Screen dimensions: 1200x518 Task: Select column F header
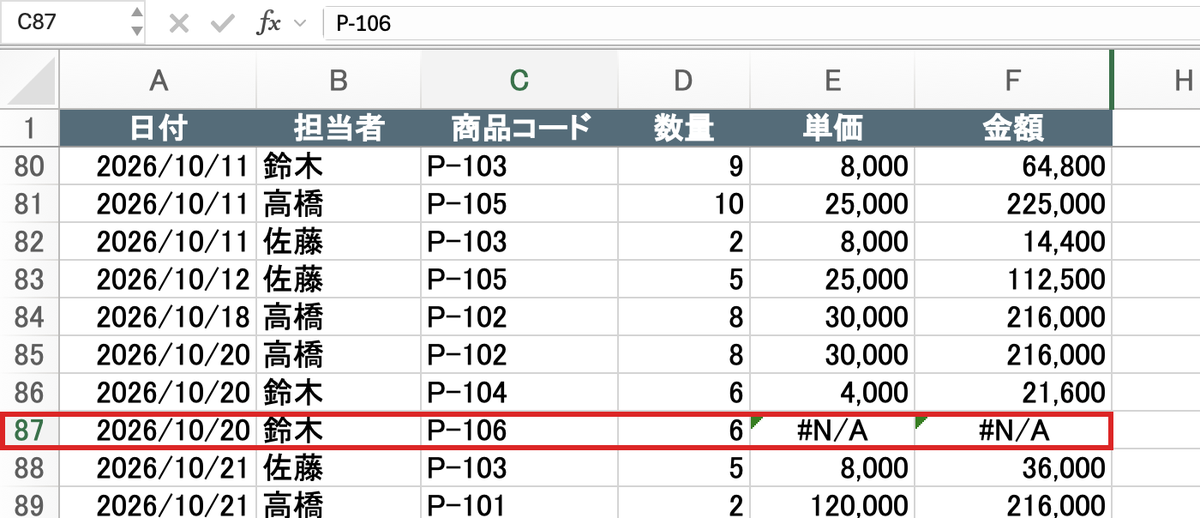1013,81
